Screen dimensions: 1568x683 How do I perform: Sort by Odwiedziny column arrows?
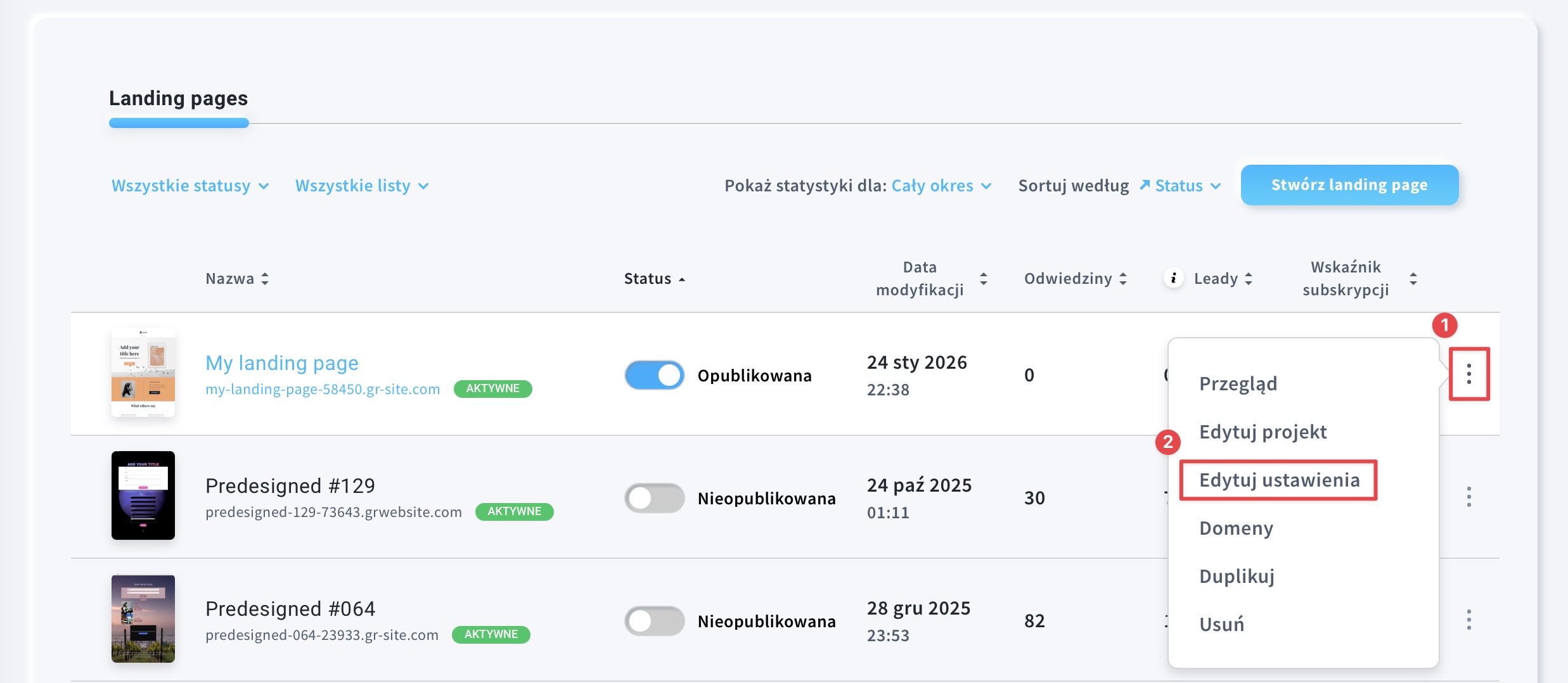pyautogui.click(x=1123, y=279)
